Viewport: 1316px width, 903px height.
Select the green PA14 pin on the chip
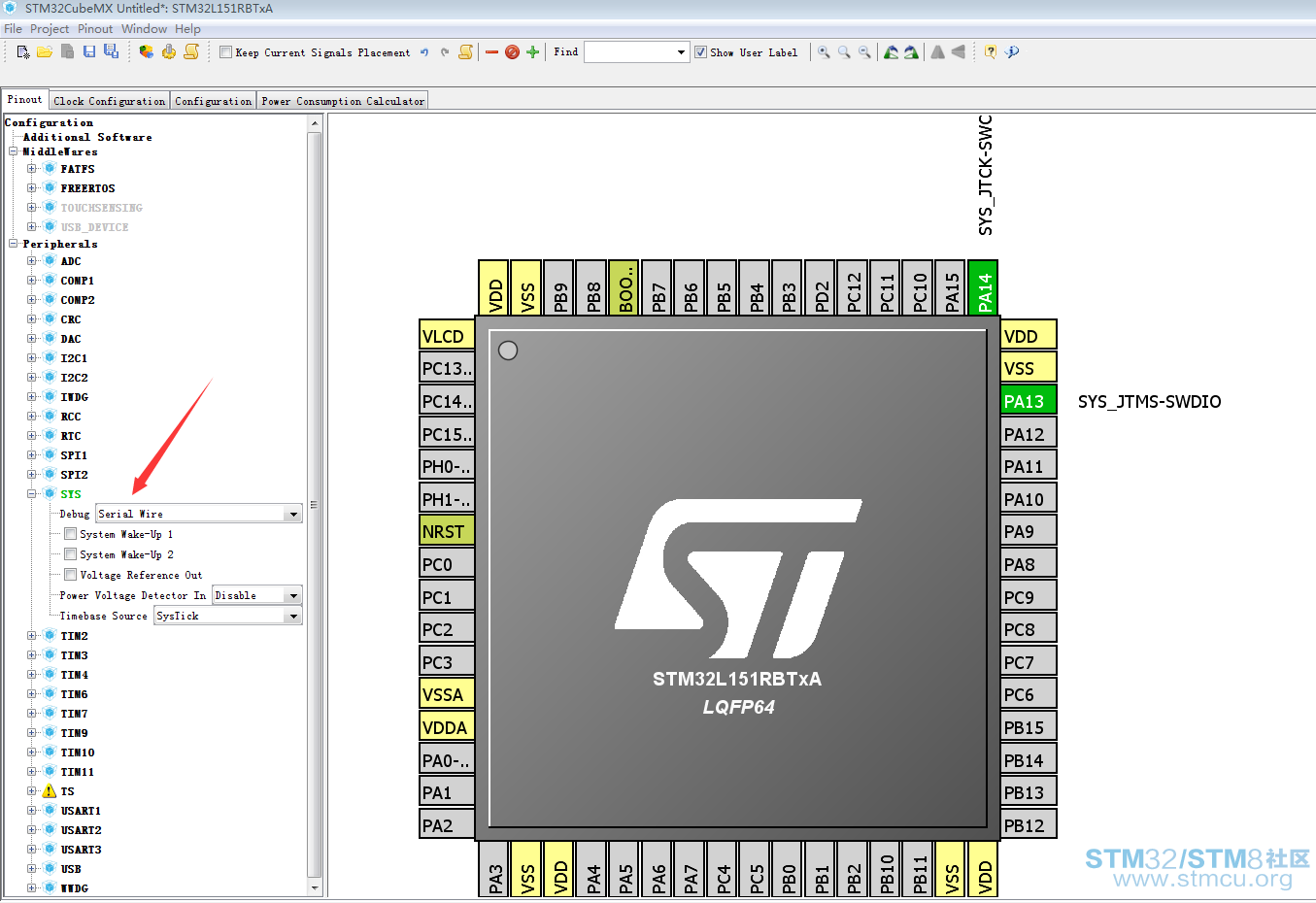[983, 287]
